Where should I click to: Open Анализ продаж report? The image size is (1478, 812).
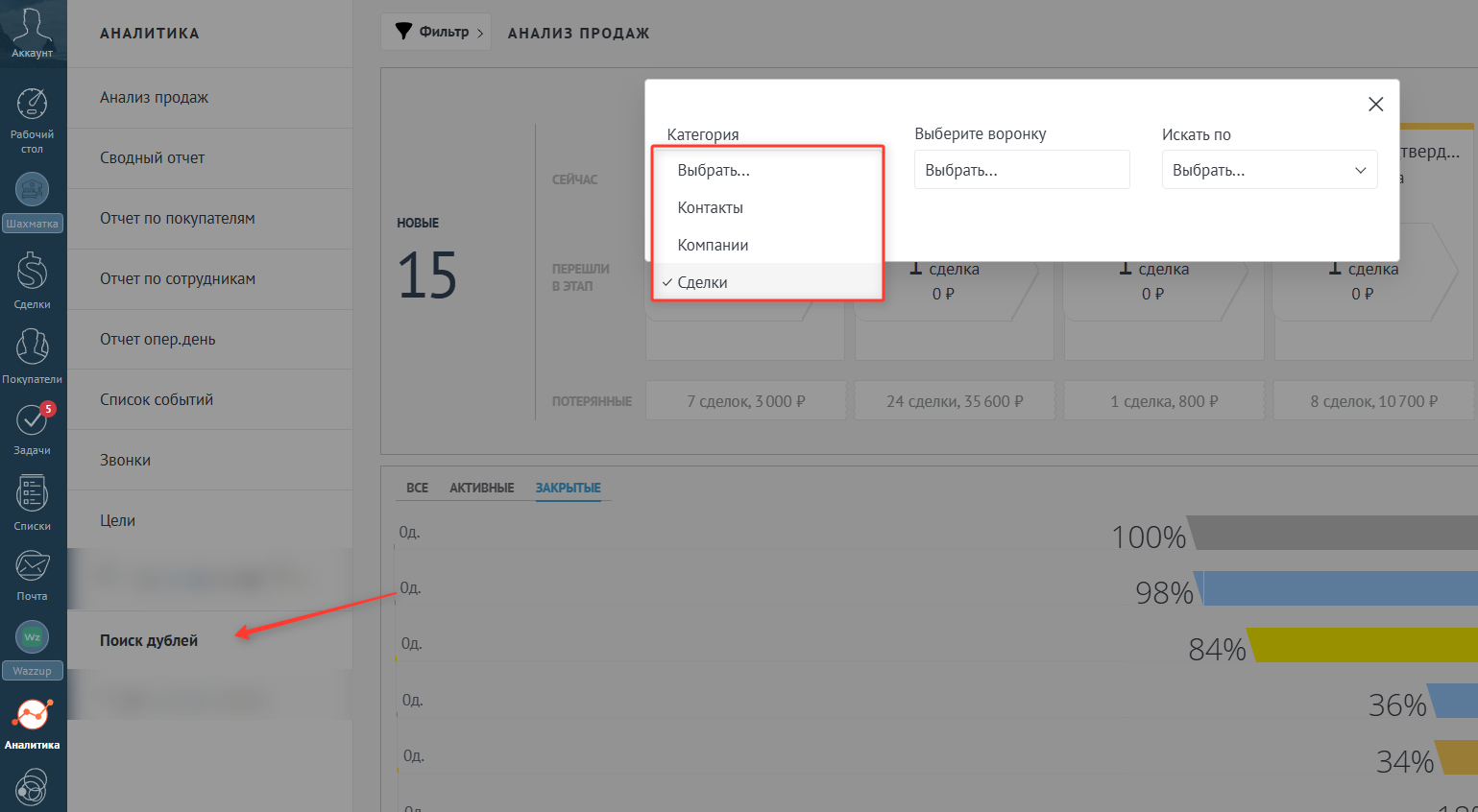tap(210, 98)
